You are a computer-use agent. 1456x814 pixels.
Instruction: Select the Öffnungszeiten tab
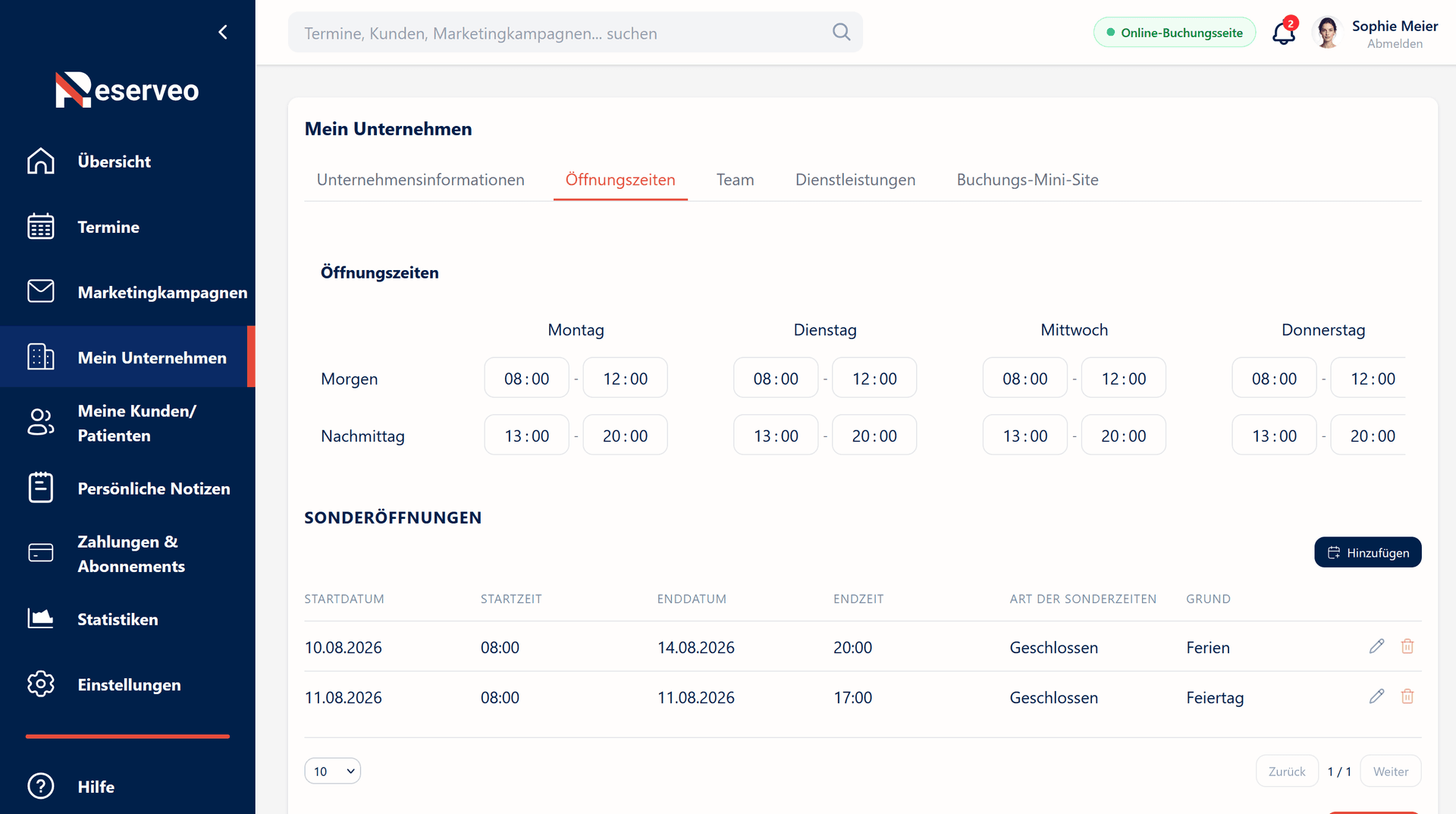620,180
